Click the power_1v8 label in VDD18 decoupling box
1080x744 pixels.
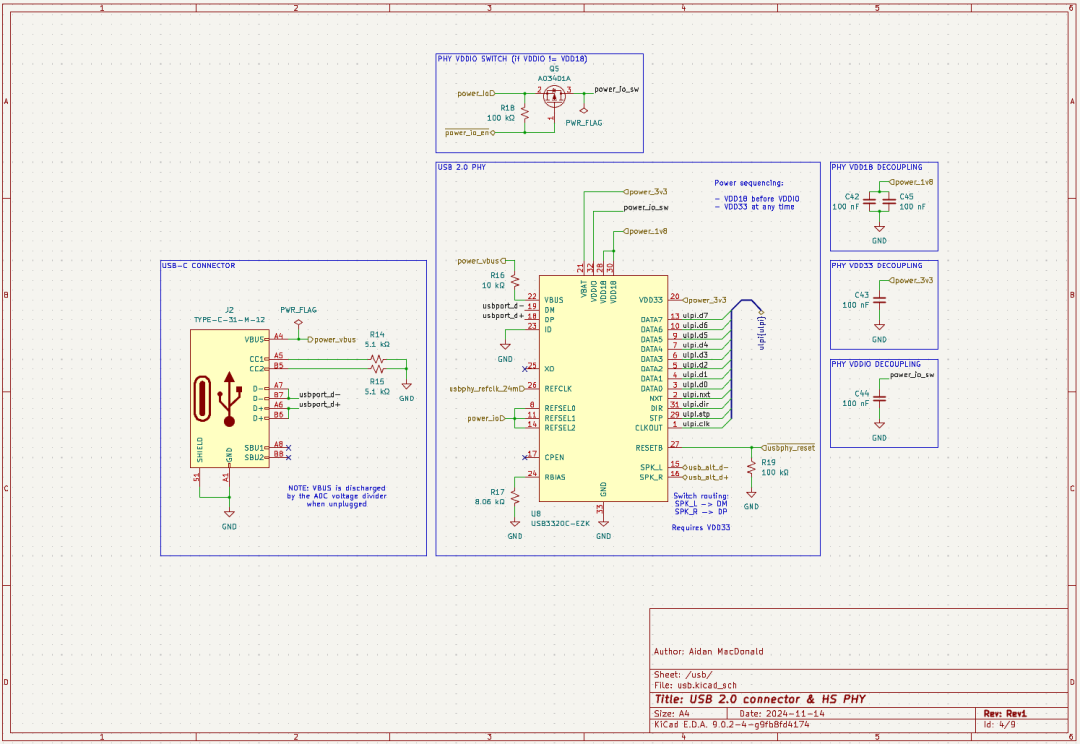pyautogui.click(x=912, y=183)
